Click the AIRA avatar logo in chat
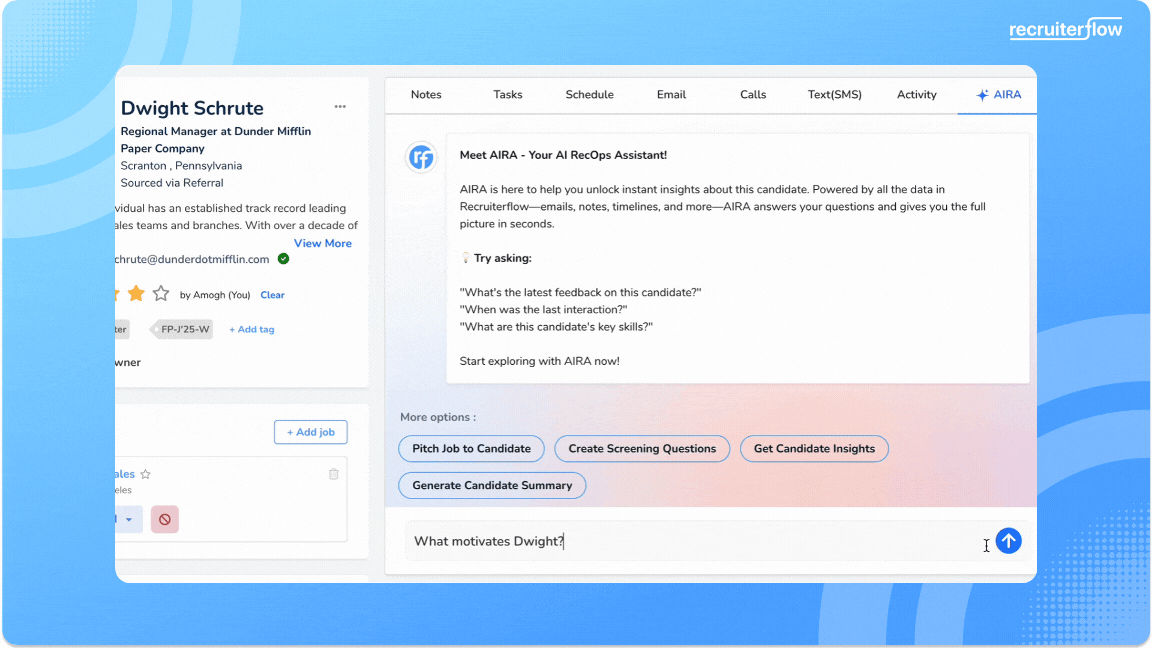Screen dimensions: 1152x648 pos(421,157)
